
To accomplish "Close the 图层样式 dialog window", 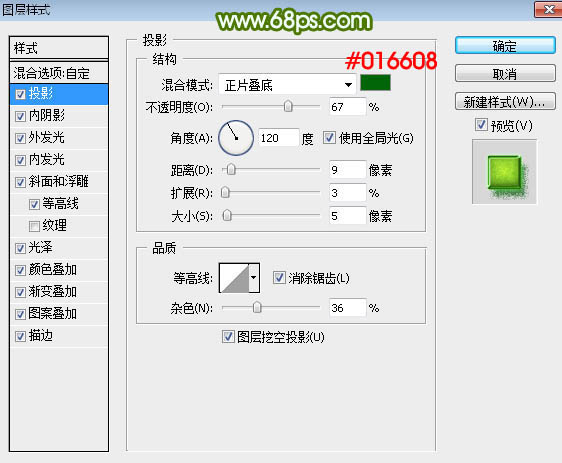I will click(x=548, y=9).
